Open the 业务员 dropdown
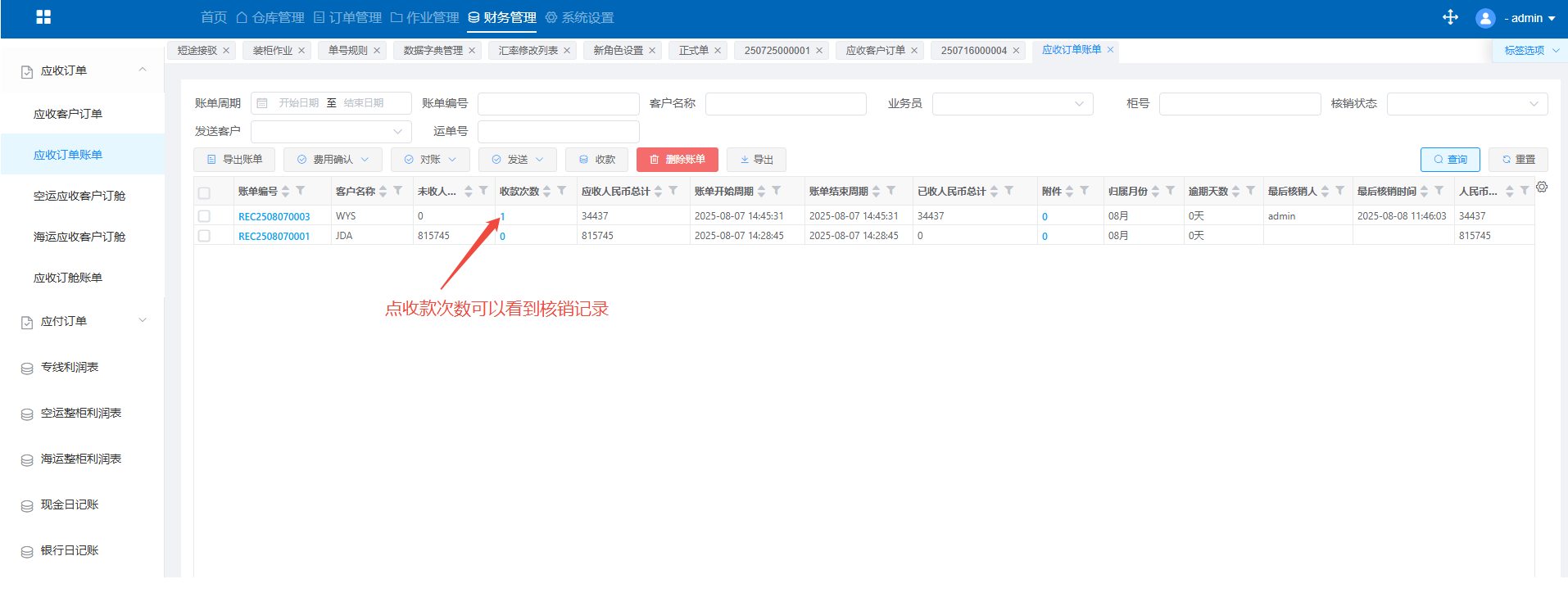 (x=1012, y=104)
